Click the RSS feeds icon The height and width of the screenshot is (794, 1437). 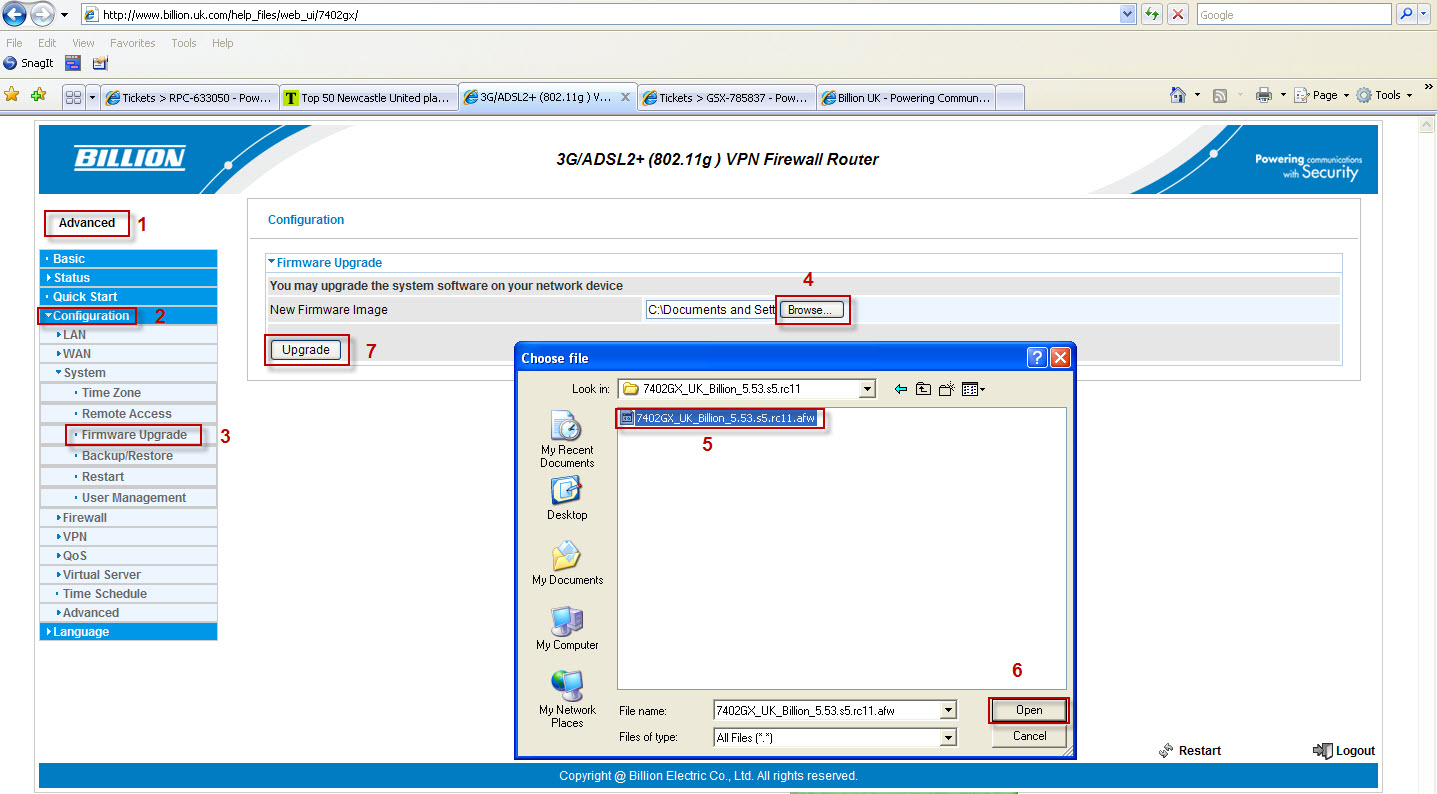click(1220, 95)
